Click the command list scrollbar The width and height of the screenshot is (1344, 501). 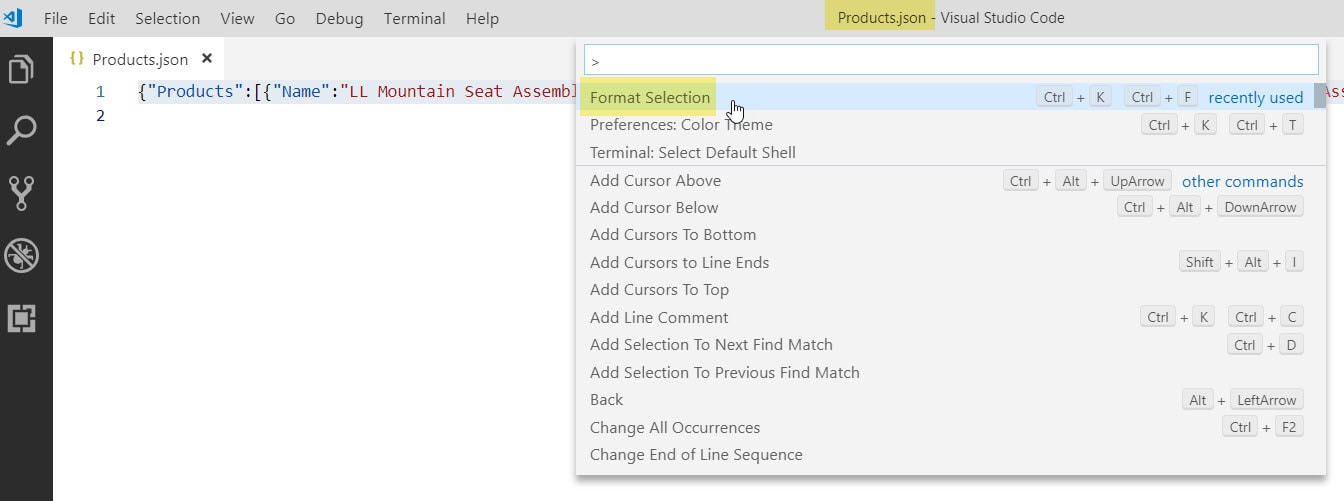[1321, 96]
